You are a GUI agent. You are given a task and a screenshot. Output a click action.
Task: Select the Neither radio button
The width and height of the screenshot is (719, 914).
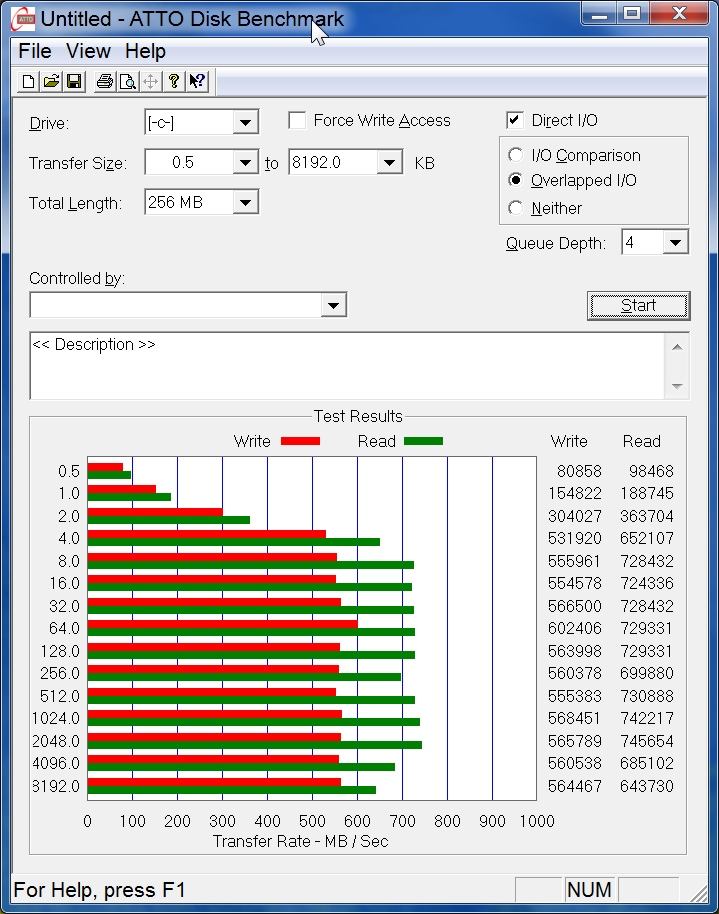pyautogui.click(x=515, y=208)
